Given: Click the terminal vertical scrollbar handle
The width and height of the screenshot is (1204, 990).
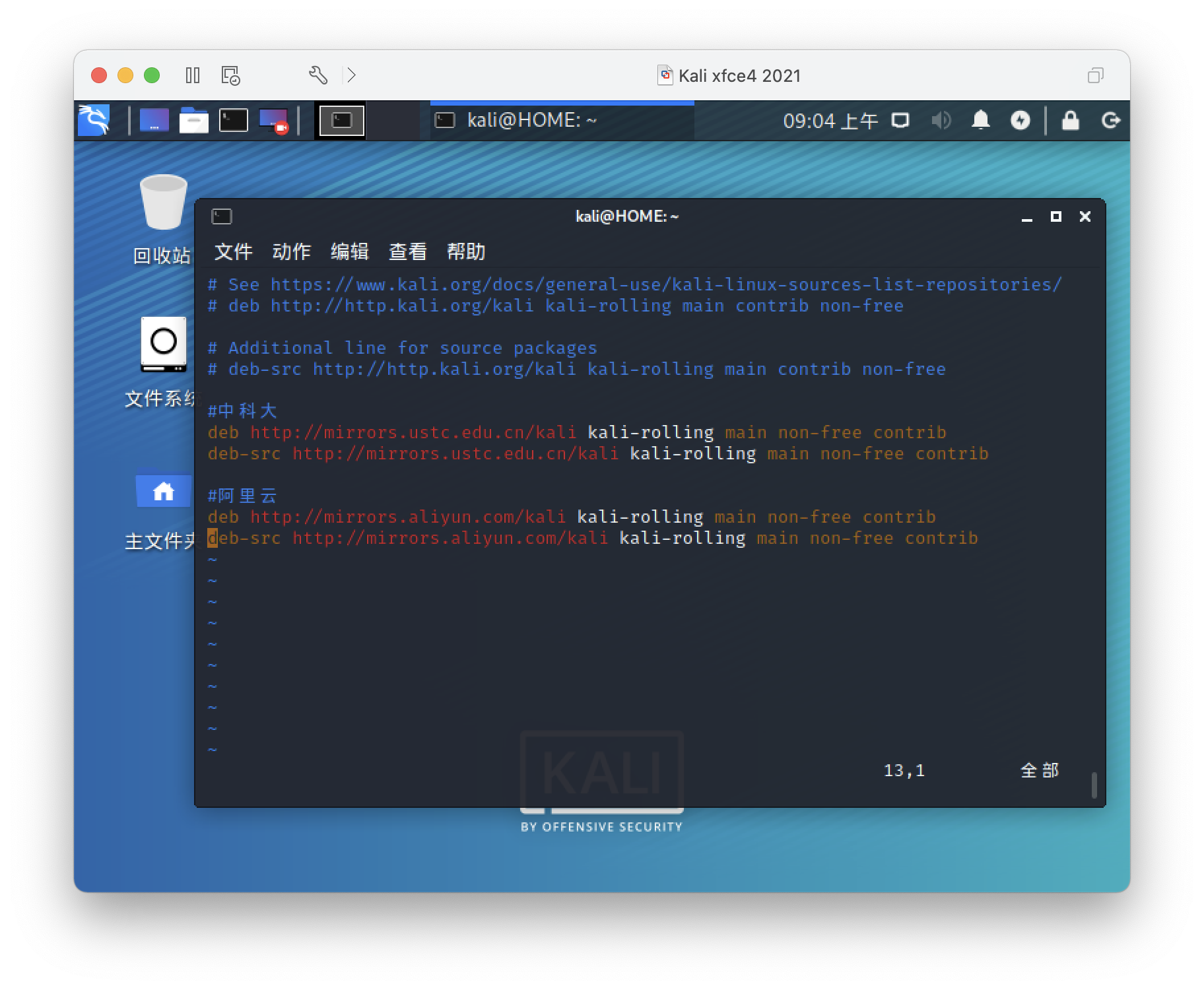Looking at the screenshot, I should coord(1094,785).
